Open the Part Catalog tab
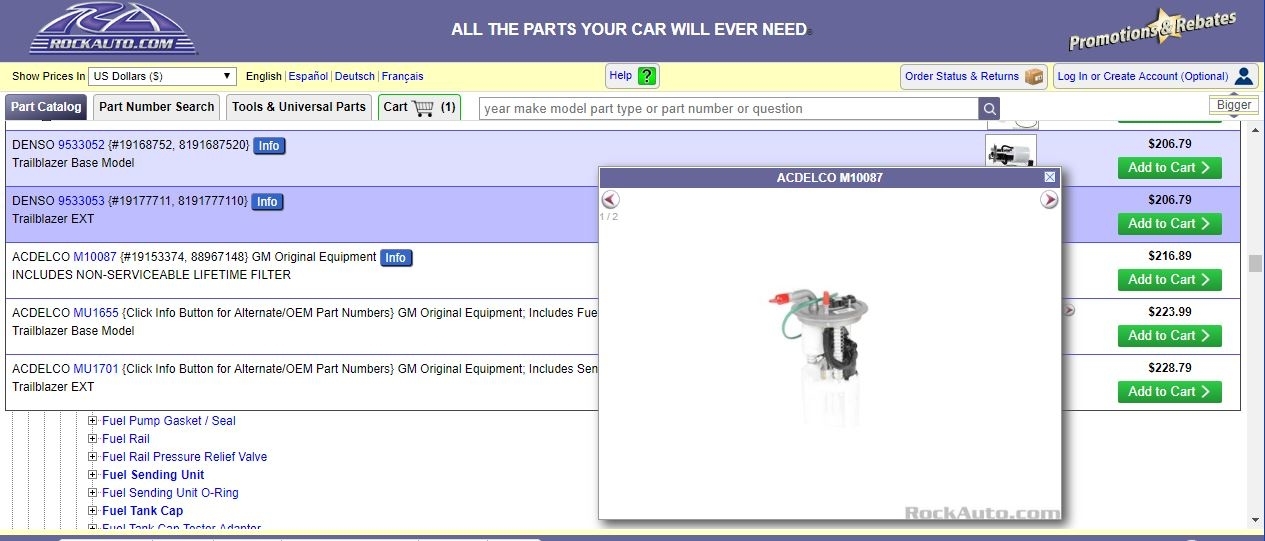 (x=46, y=107)
